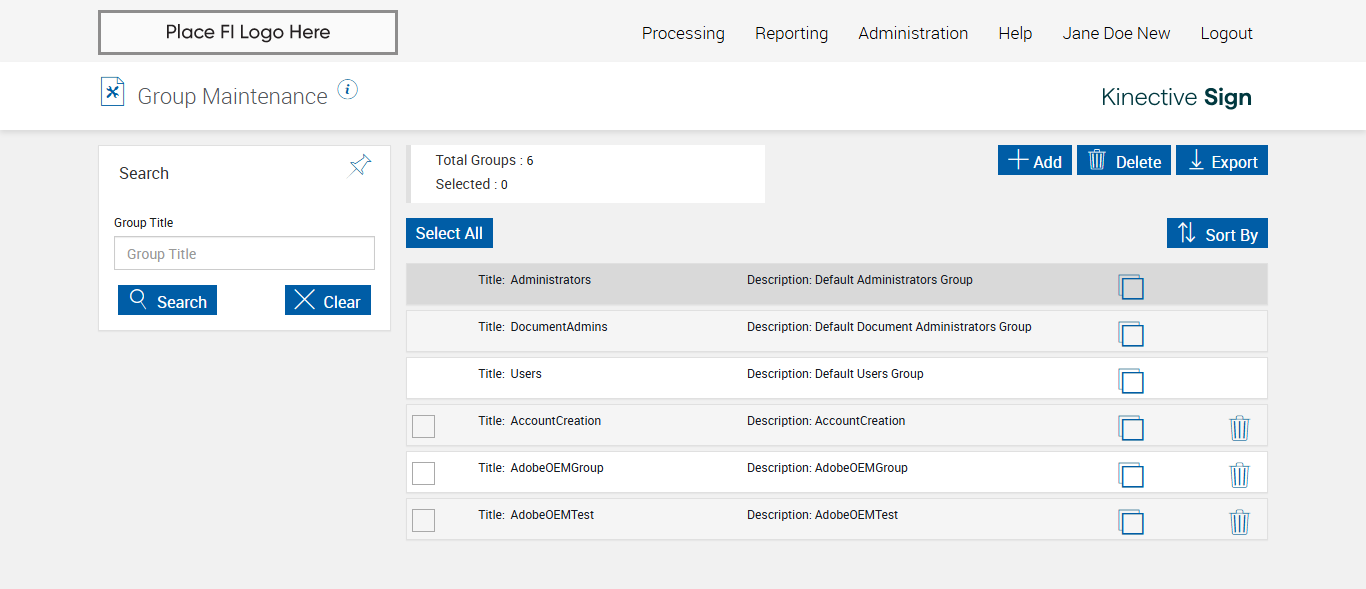Click the Select All button

449,233
